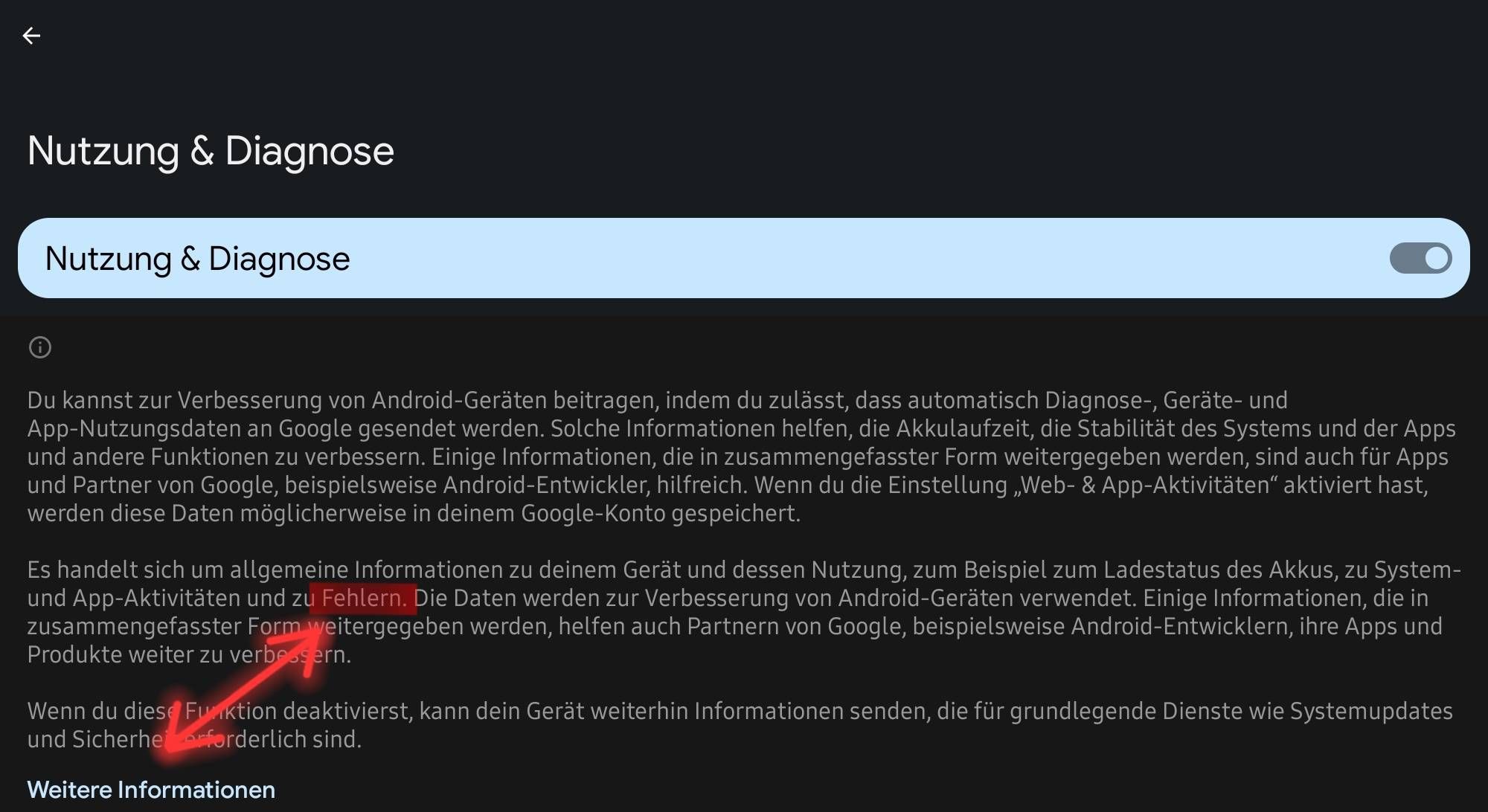Tap the paragraph starting with Wenn du diese
1488x812 pixels.
click(x=740, y=725)
